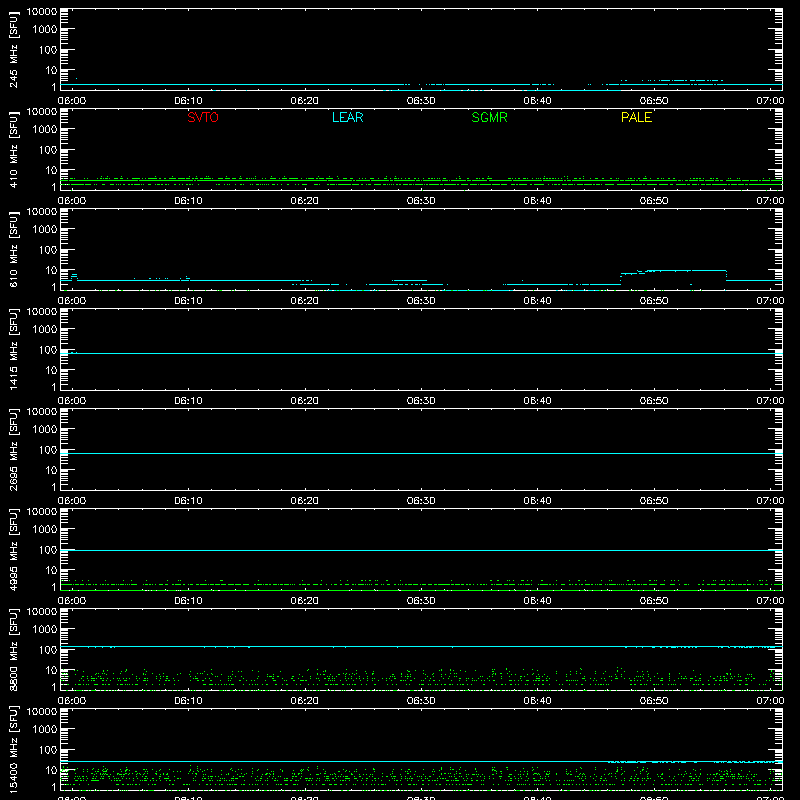Select the '245 MHz [SFU]' axis title
800x800 pixels.
point(14,49)
